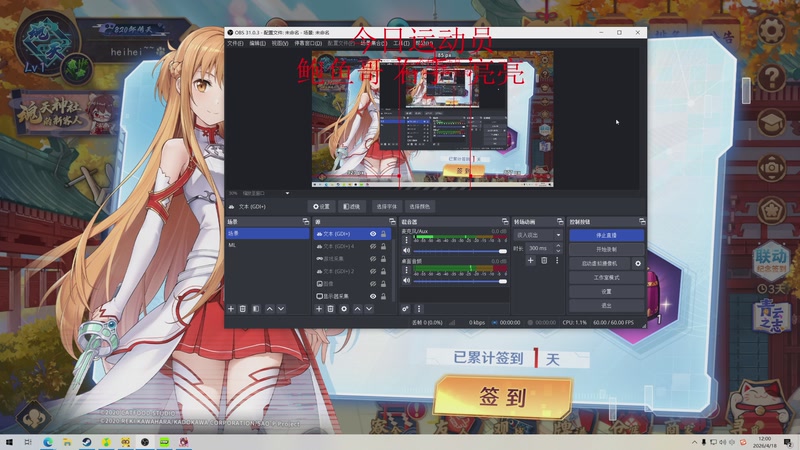Mute the 麦克风/Aux speaker icon
Screen dimensions: 800x450
(406, 251)
